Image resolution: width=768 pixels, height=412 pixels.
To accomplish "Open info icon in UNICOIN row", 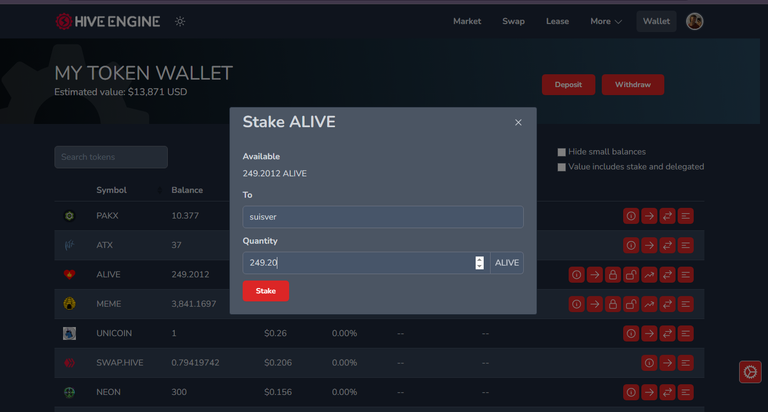I will point(631,334).
